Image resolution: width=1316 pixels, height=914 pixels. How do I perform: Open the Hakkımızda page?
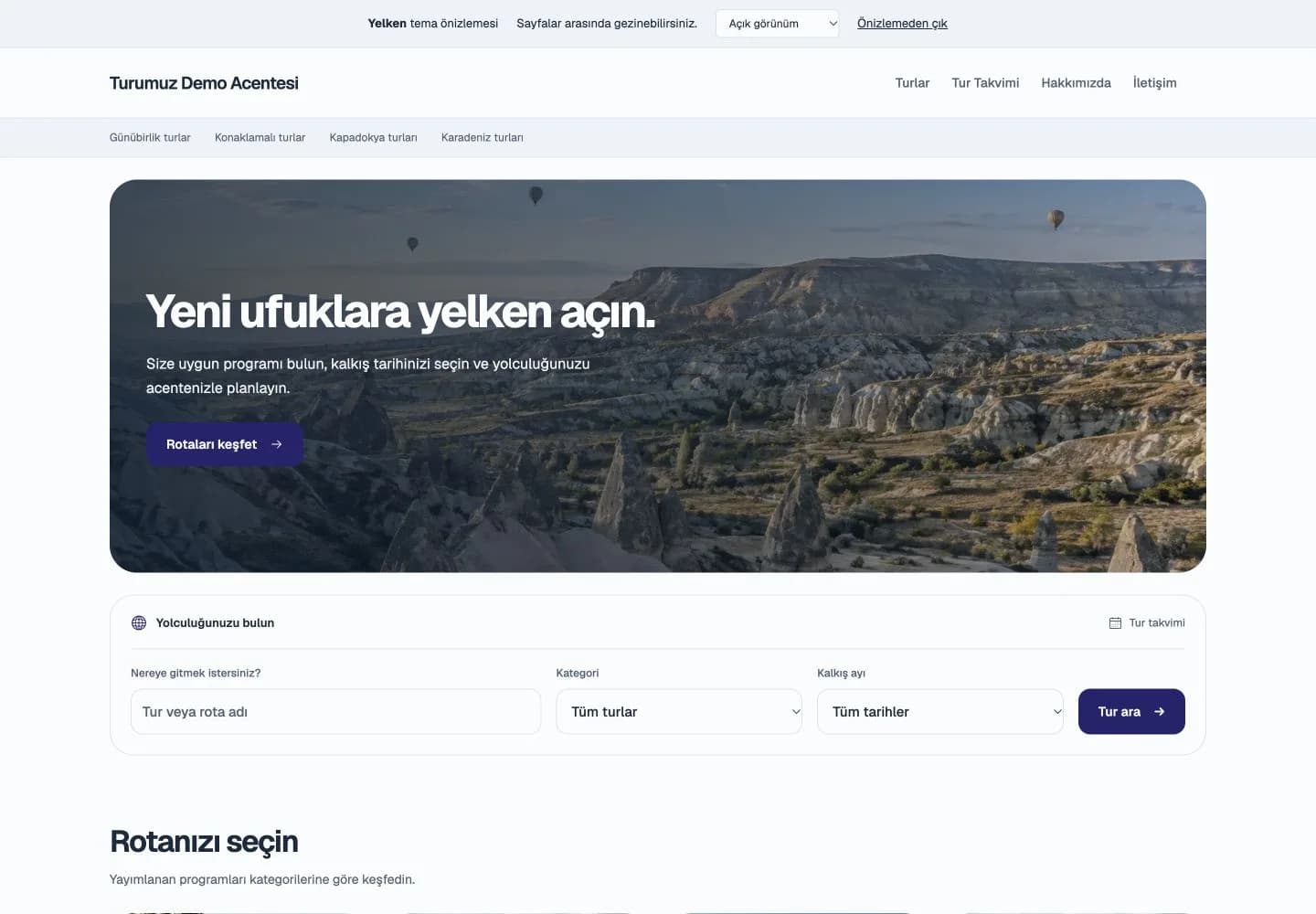pyautogui.click(x=1076, y=82)
